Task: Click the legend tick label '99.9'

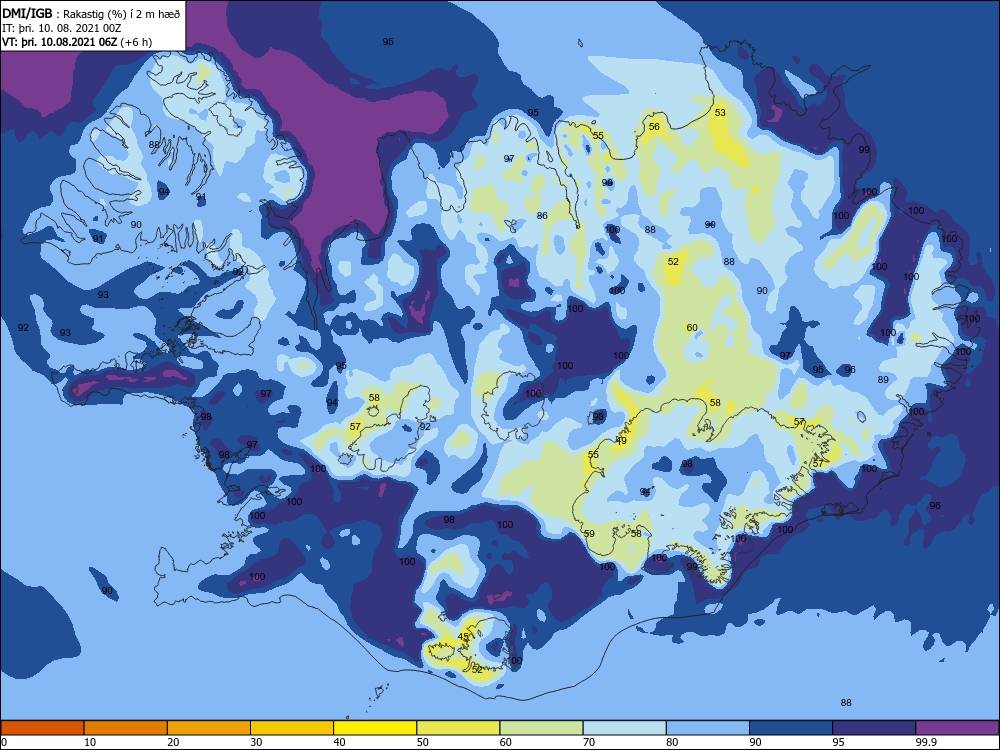Action: (x=926, y=742)
